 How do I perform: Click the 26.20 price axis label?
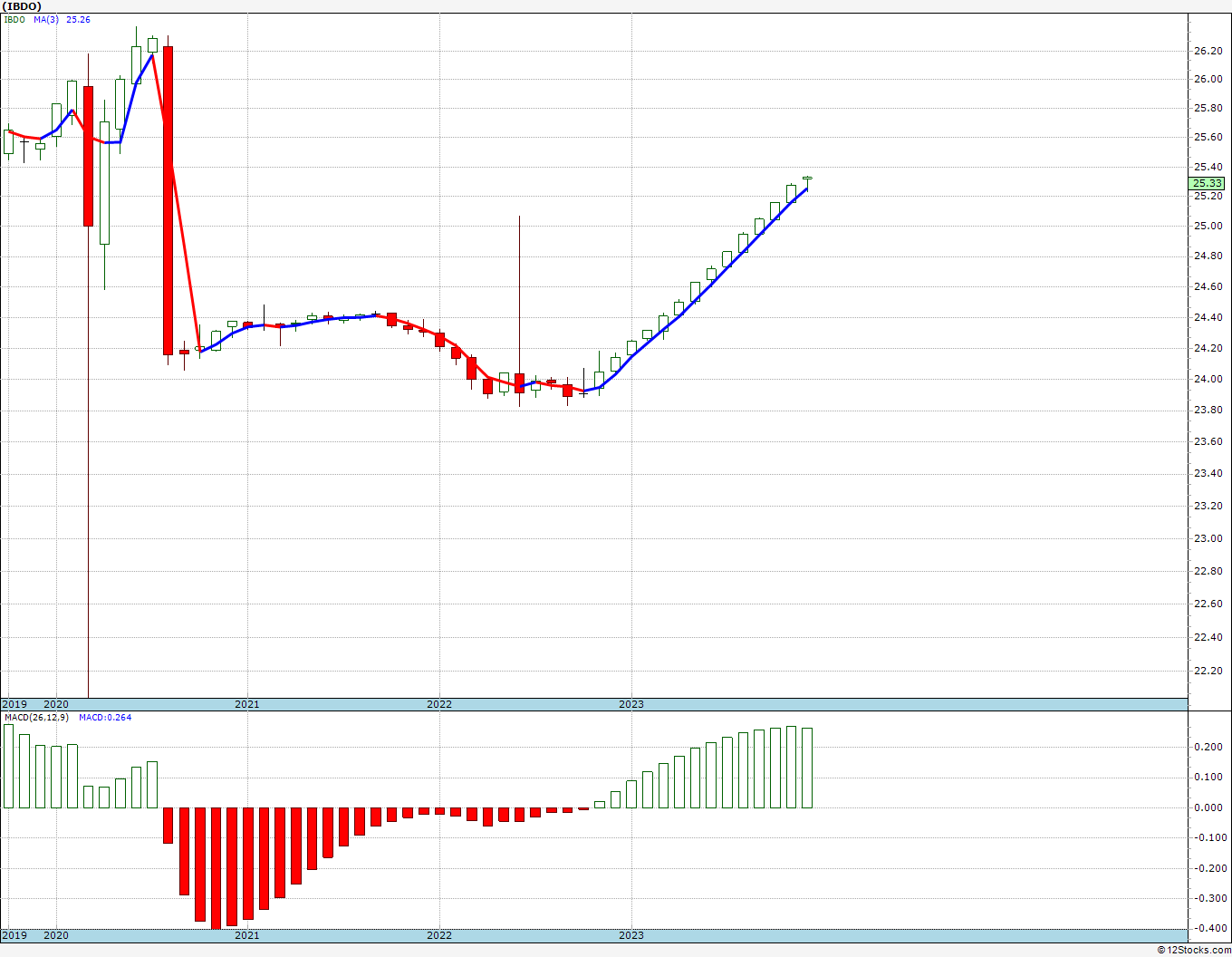1208,51
